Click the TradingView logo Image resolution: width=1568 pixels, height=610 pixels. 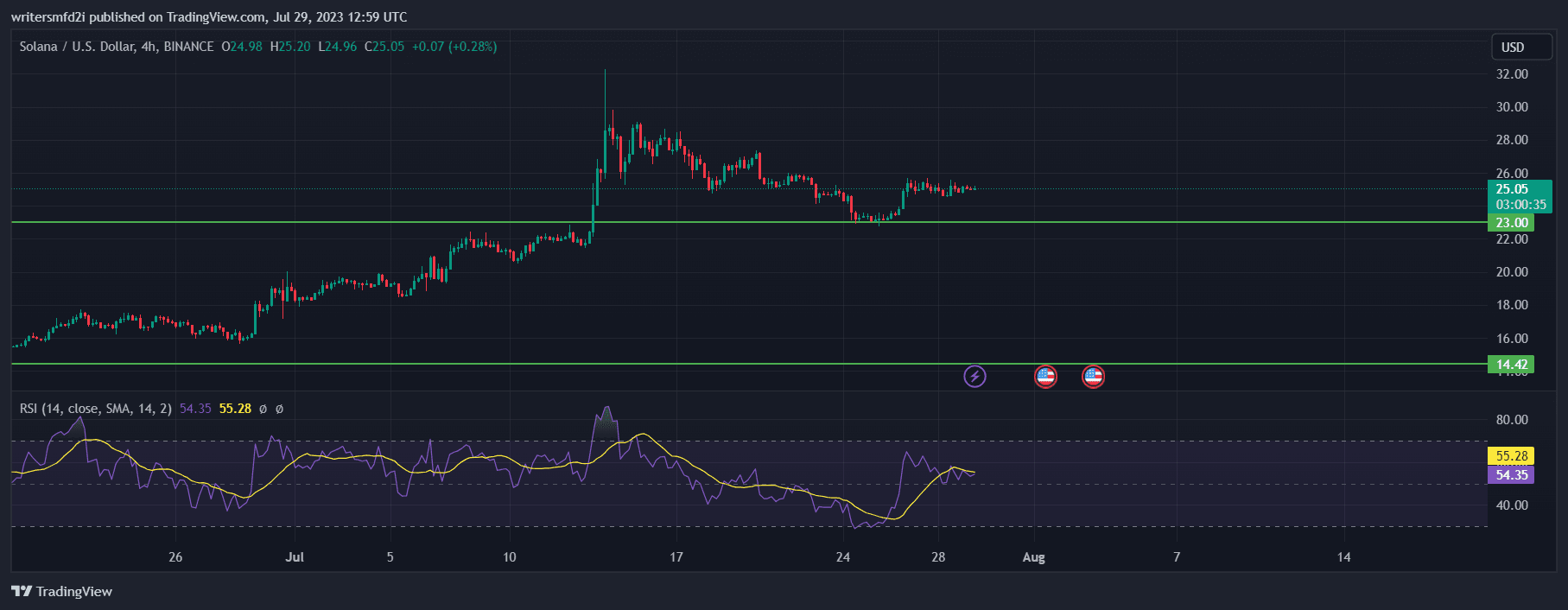pyautogui.click(x=62, y=591)
